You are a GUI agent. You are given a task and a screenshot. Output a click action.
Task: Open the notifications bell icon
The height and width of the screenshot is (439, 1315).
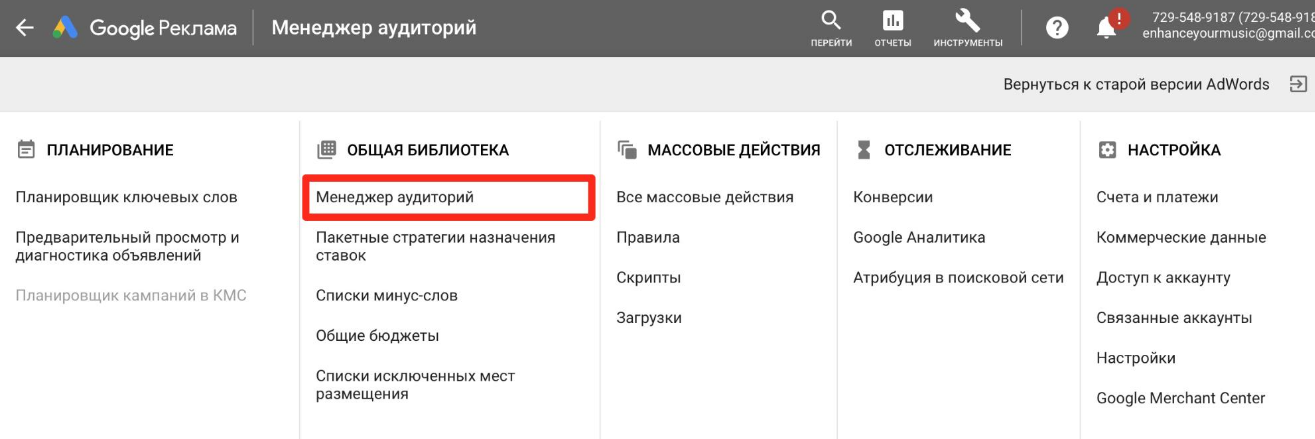(1107, 28)
